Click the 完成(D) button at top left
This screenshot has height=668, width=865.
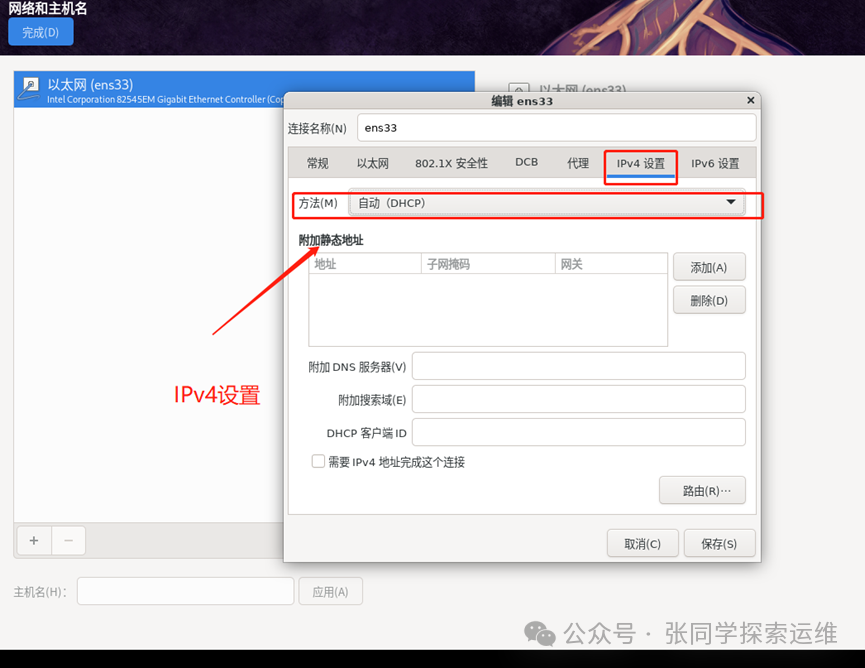(40, 32)
